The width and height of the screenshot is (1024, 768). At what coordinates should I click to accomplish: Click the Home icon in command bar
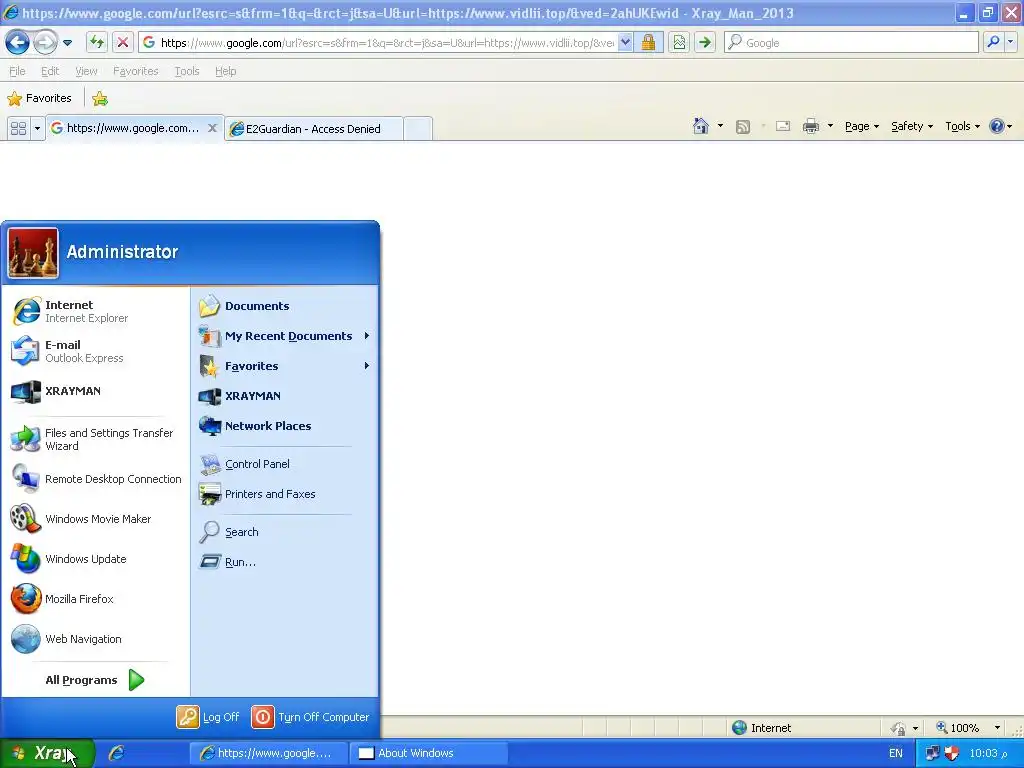pos(701,126)
